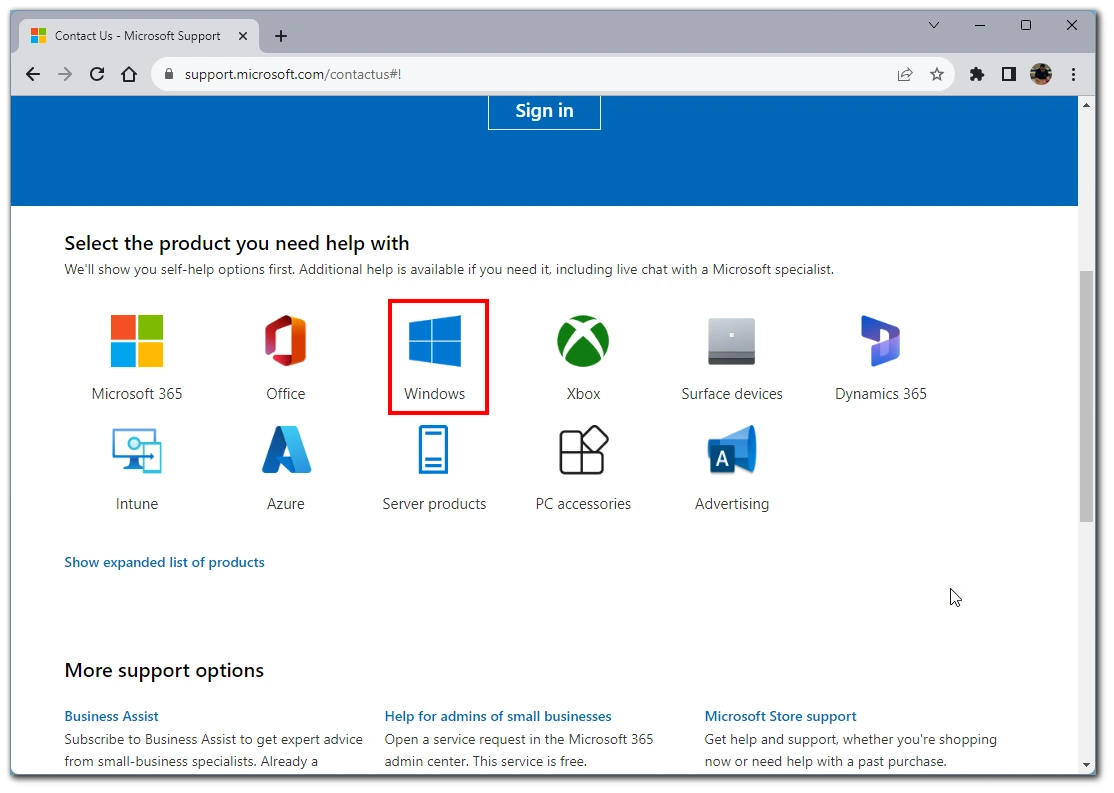
Task: Open the Dynamics 365 product icon
Action: pos(881,341)
